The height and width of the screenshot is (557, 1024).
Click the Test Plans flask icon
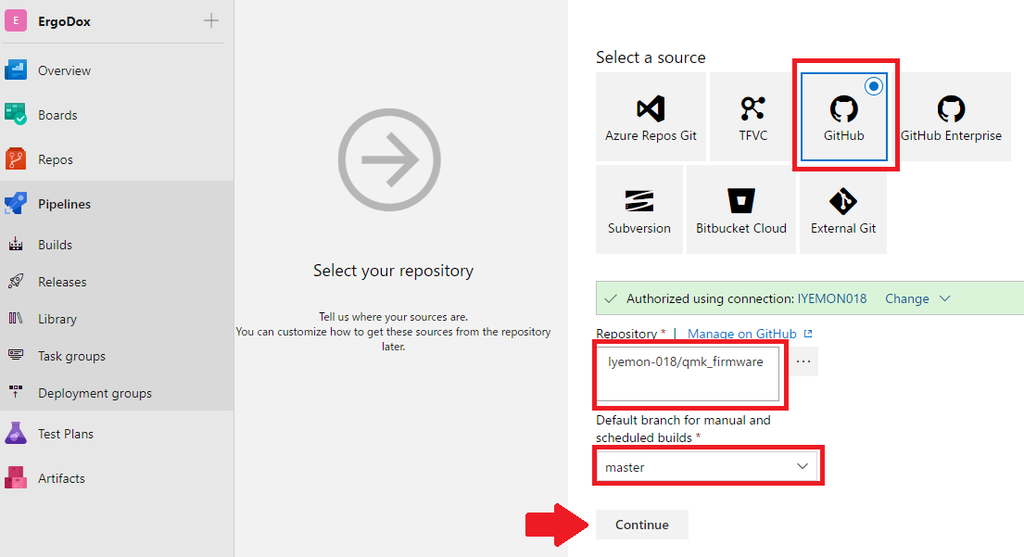(16, 434)
